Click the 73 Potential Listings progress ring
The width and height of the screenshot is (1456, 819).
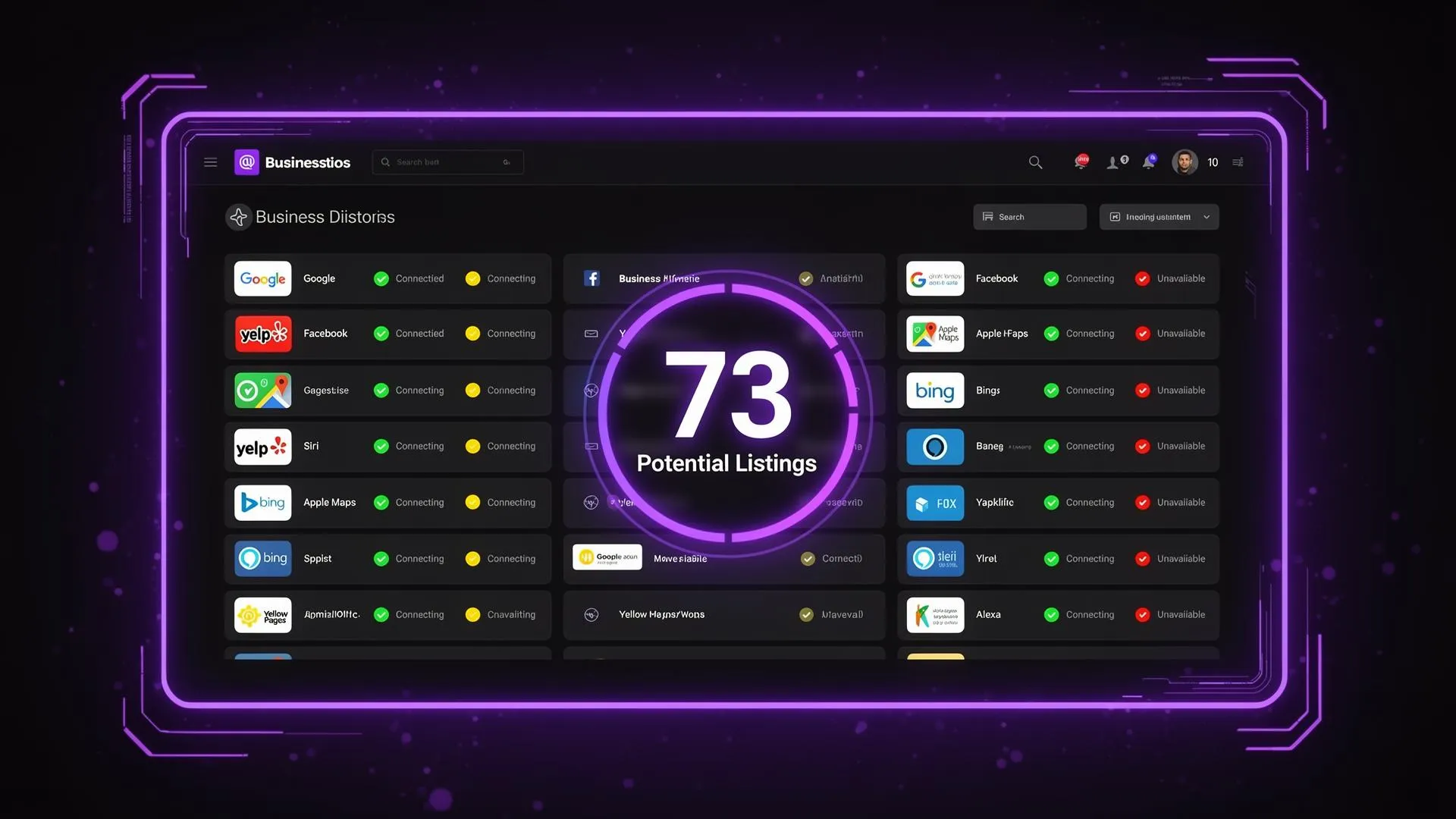tap(726, 409)
